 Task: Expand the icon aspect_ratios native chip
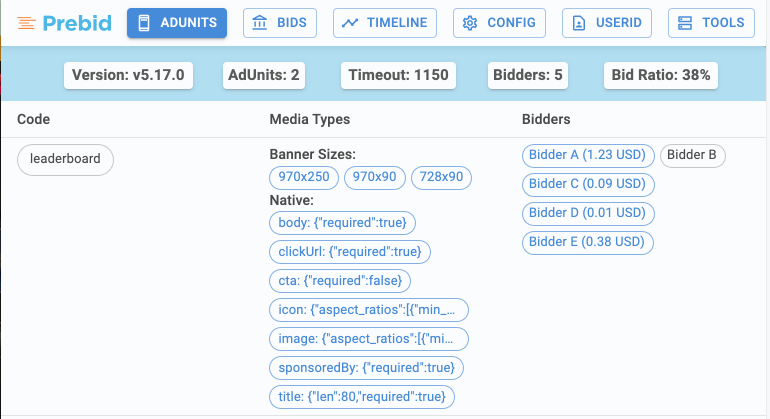coord(368,310)
